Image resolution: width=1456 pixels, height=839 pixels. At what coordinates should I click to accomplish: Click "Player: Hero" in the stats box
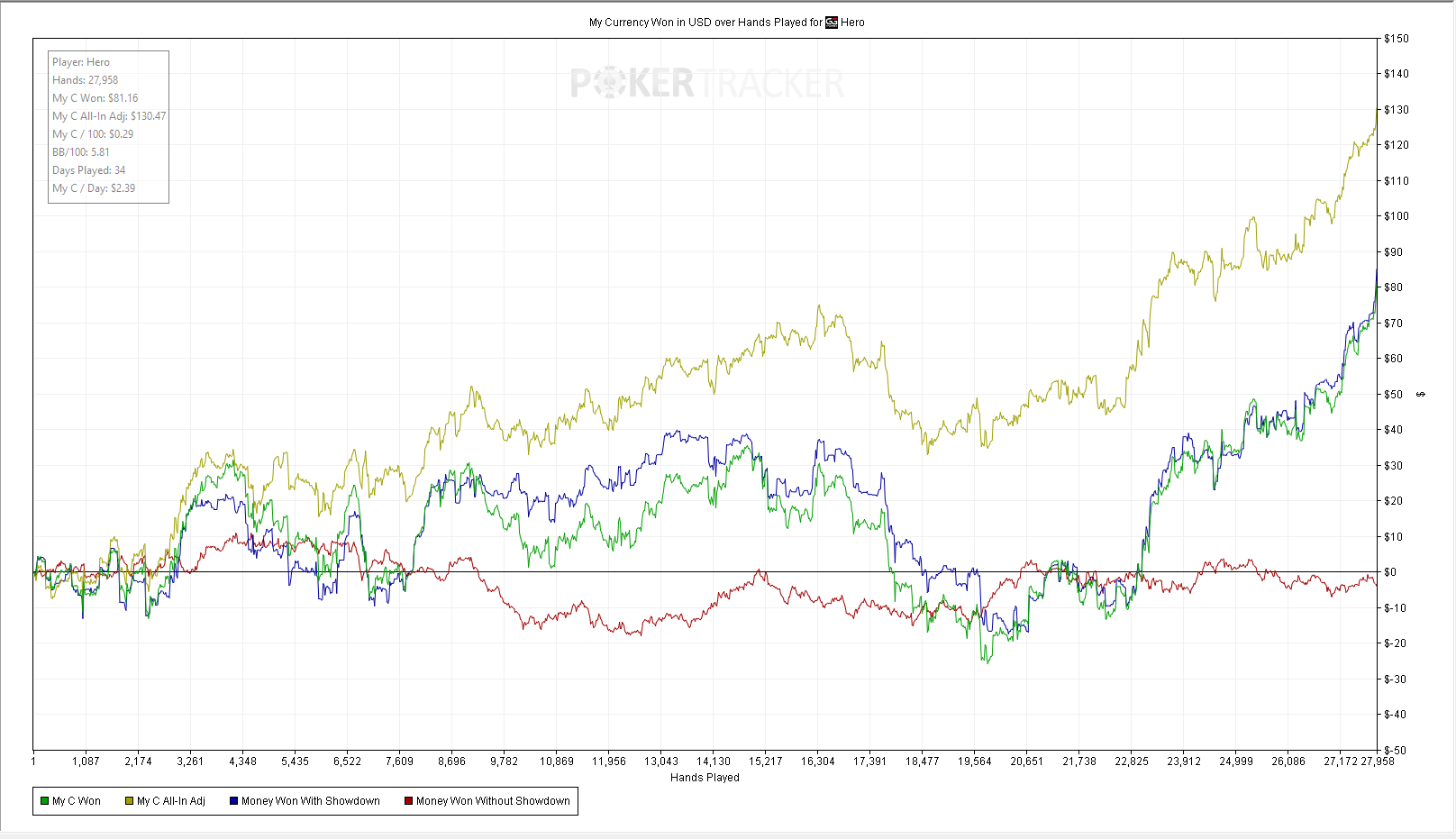coord(81,62)
